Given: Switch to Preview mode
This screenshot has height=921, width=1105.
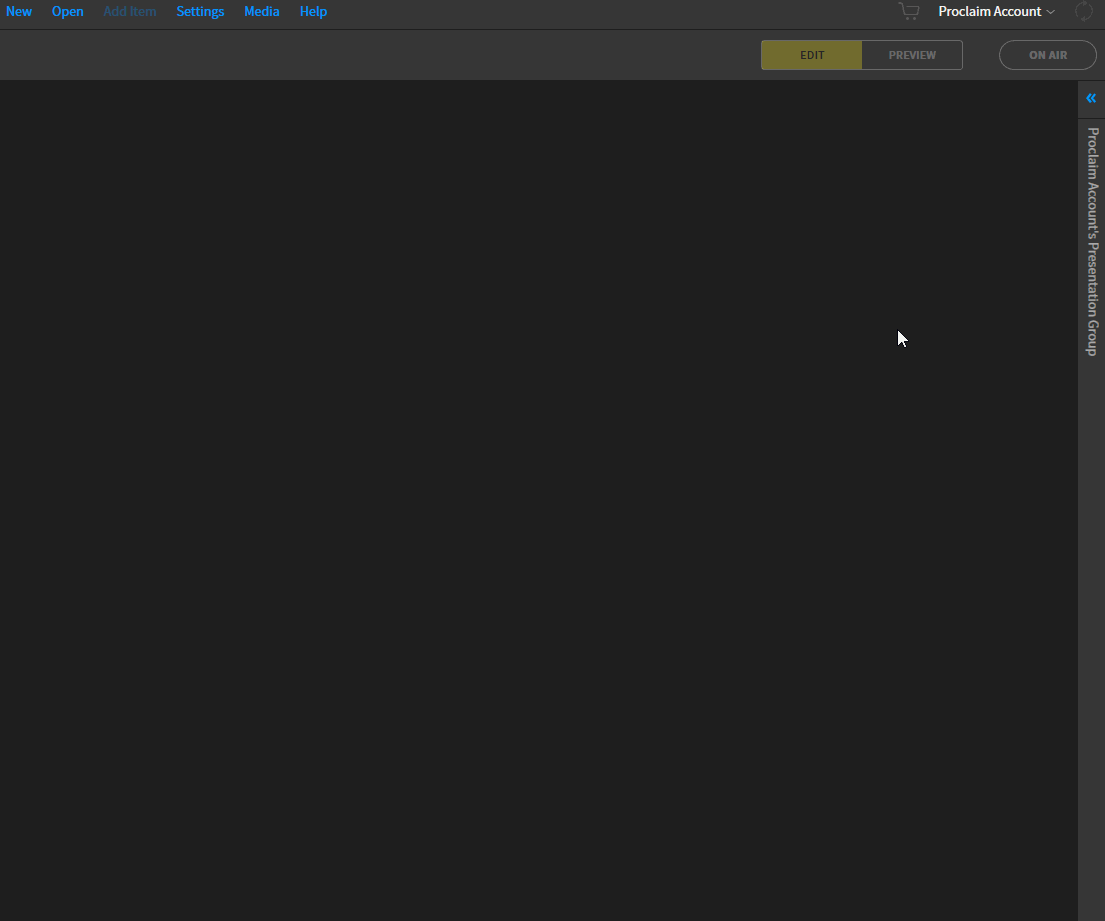Looking at the screenshot, I should click(912, 55).
